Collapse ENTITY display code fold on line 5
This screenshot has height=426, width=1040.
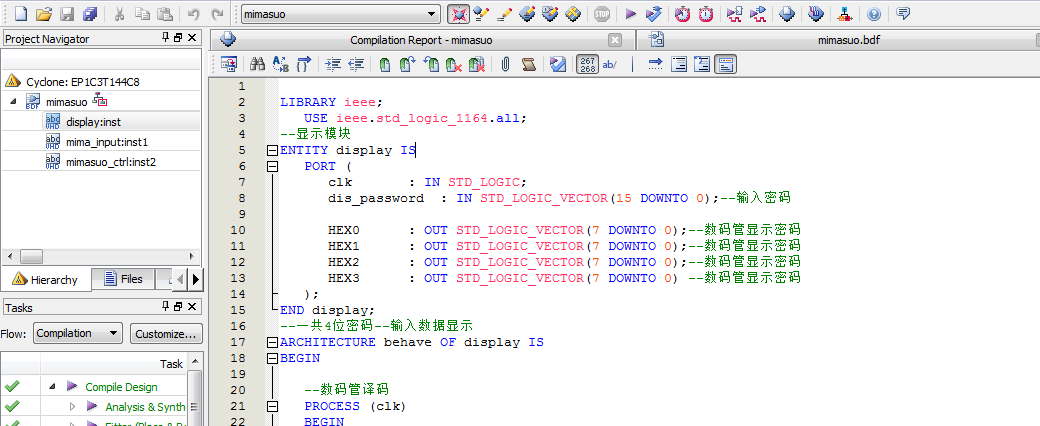[271, 151]
